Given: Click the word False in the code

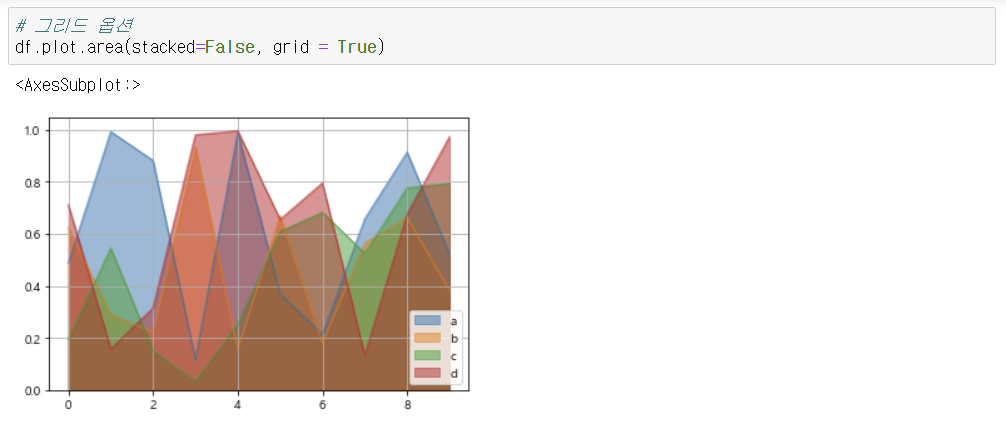Looking at the screenshot, I should 230,47.
